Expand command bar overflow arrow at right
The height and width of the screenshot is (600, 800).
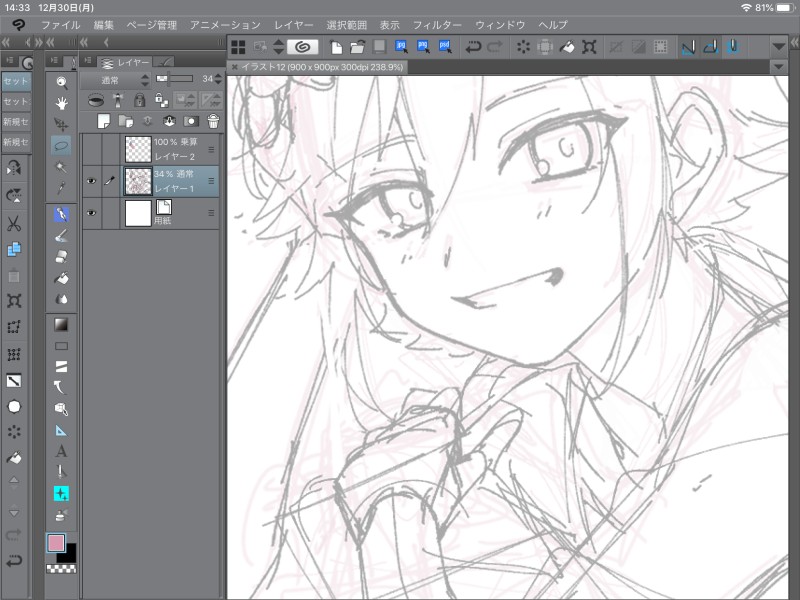pos(779,47)
